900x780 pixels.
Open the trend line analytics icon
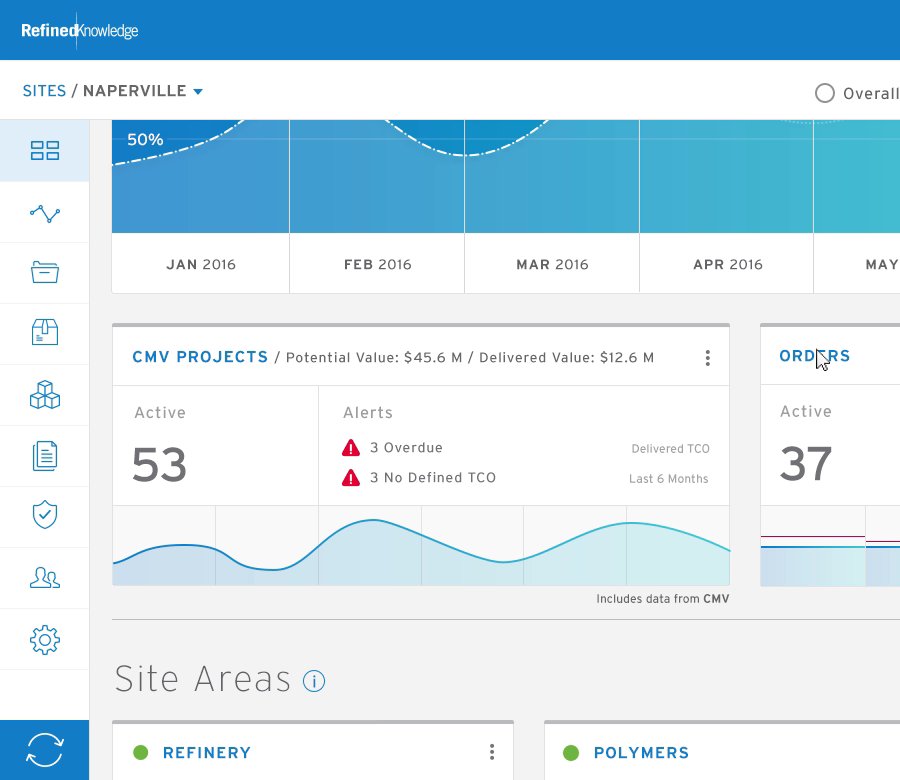coord(45,214)
